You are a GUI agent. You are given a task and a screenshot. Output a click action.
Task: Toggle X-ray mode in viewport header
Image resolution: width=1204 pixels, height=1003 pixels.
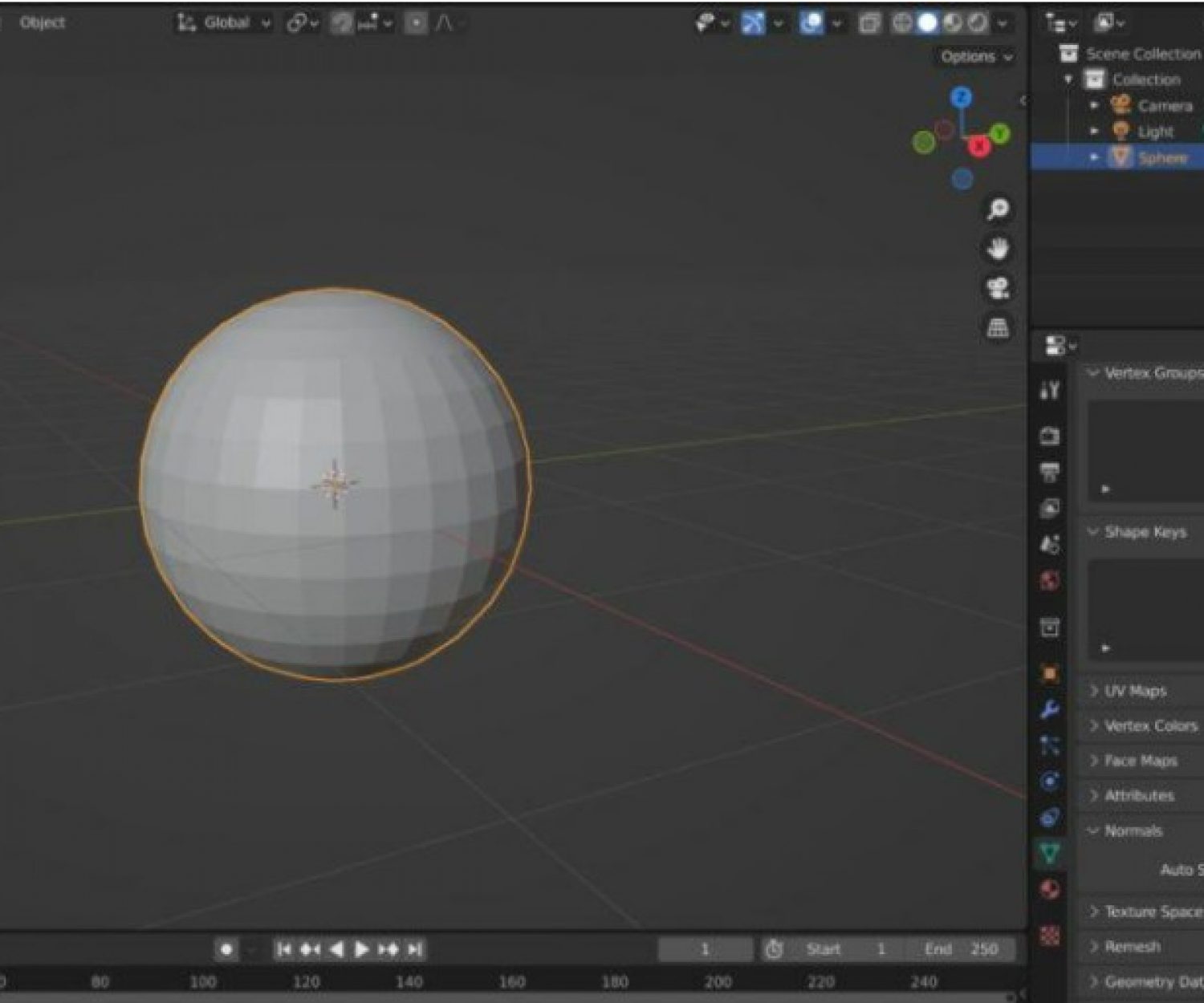pos(868,23)
